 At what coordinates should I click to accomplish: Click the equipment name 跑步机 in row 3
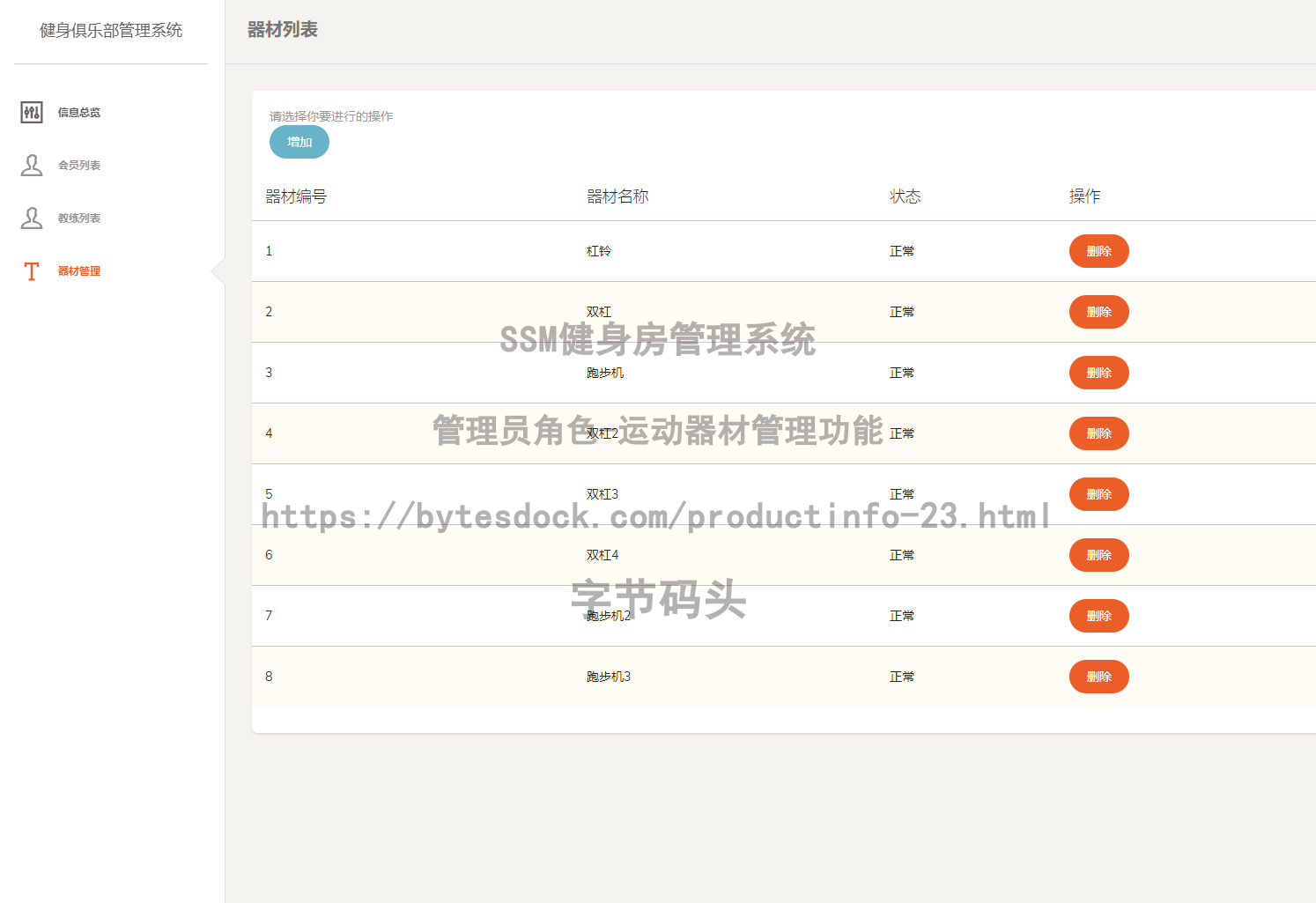605,373
